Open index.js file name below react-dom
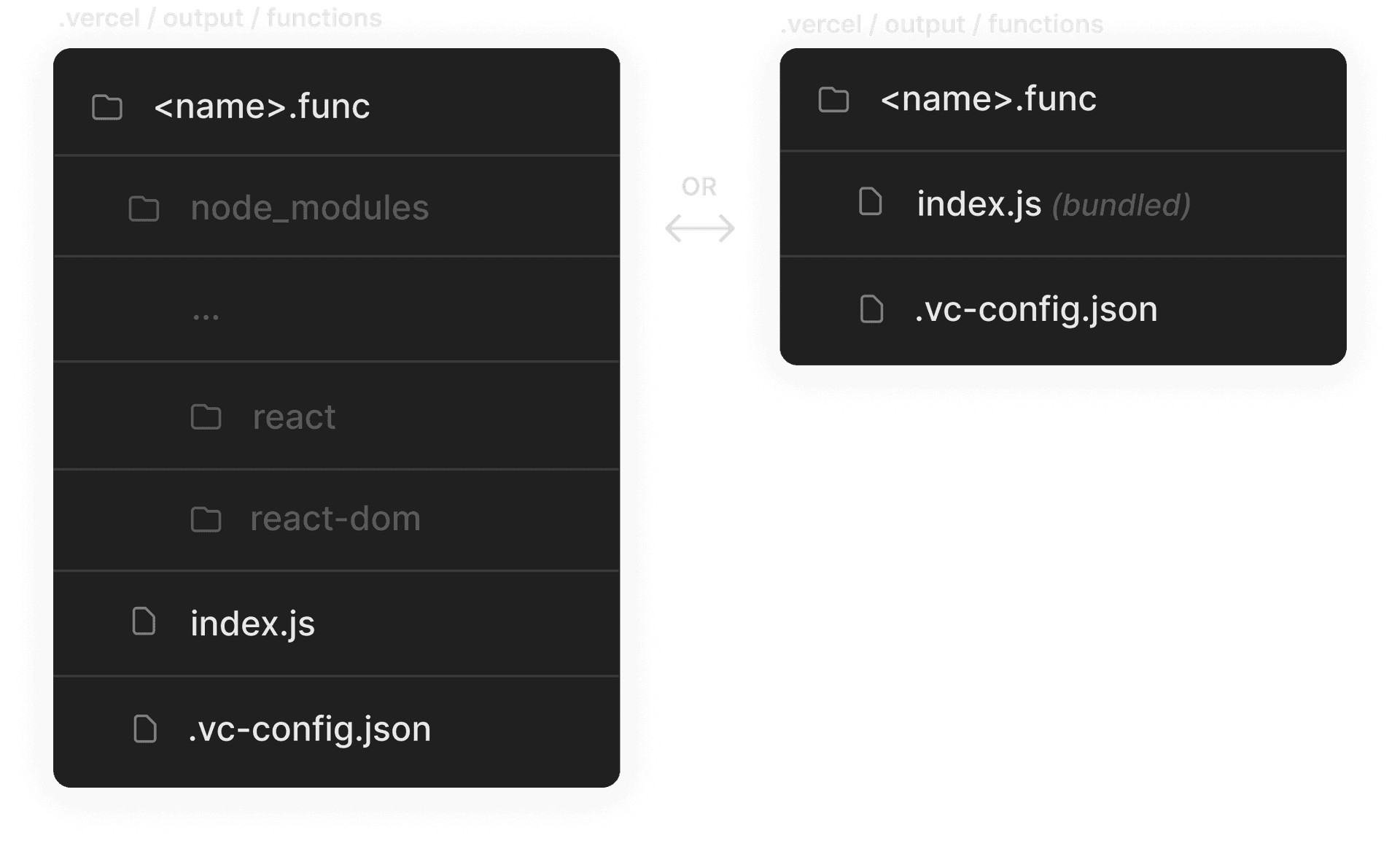Screen dimensions: 1400x846 pyautogui.click(x=252, y=624)
